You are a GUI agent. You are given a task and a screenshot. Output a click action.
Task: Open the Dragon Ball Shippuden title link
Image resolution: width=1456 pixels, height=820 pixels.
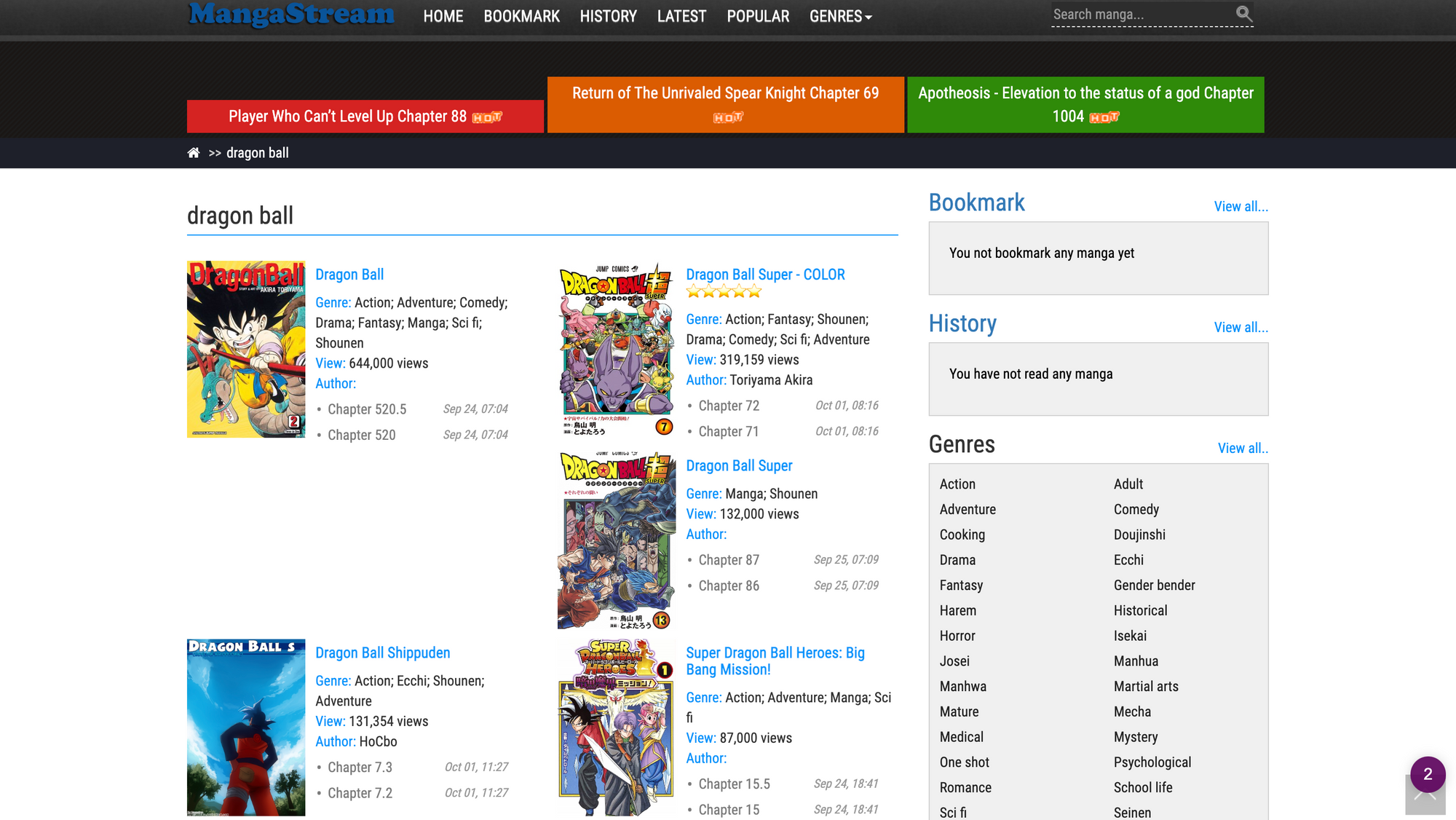(x=383, y=653)
